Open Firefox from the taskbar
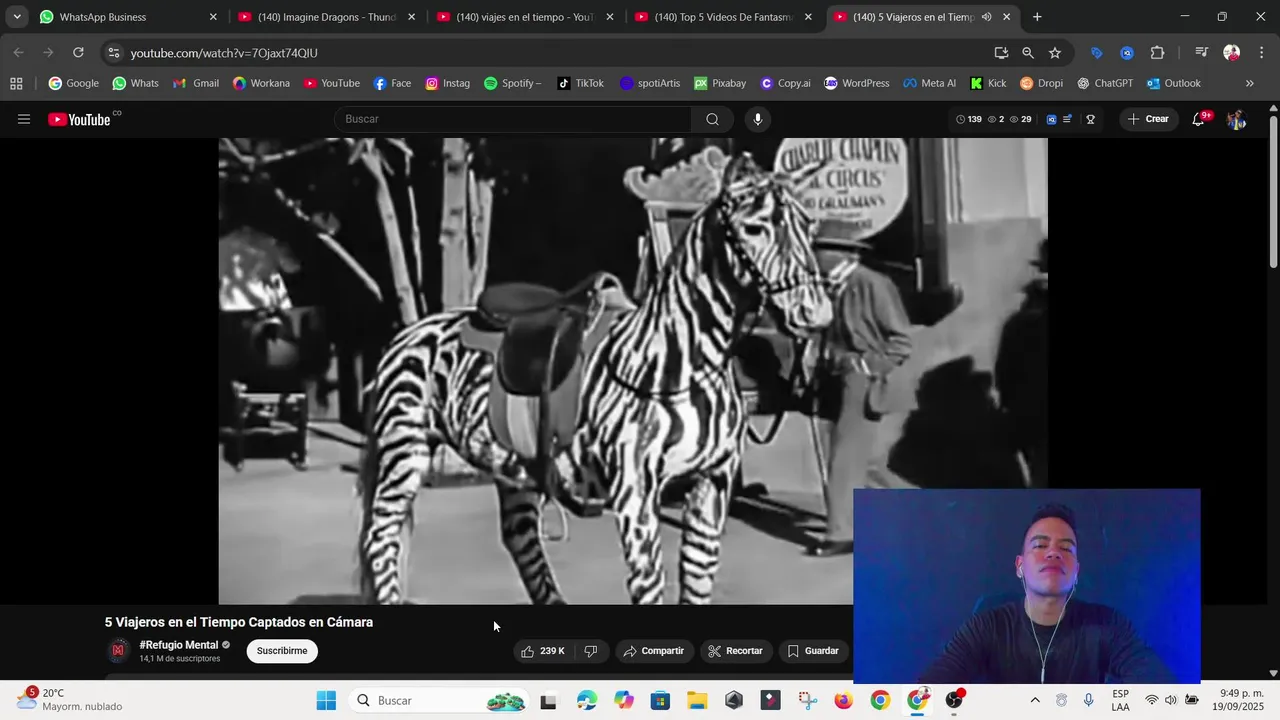Image resolution: width=1280 pixels, height=720 pixels. pos(843,700)
